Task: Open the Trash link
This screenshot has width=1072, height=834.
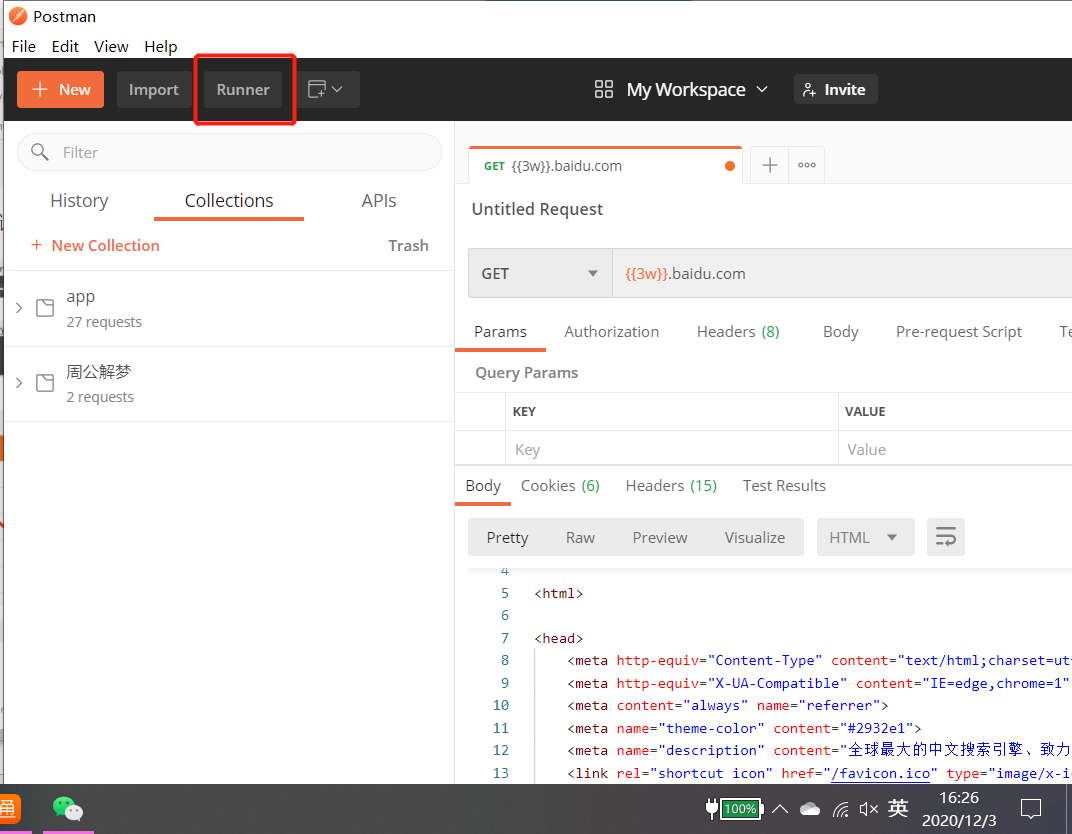Action: (x=408, y=245)
